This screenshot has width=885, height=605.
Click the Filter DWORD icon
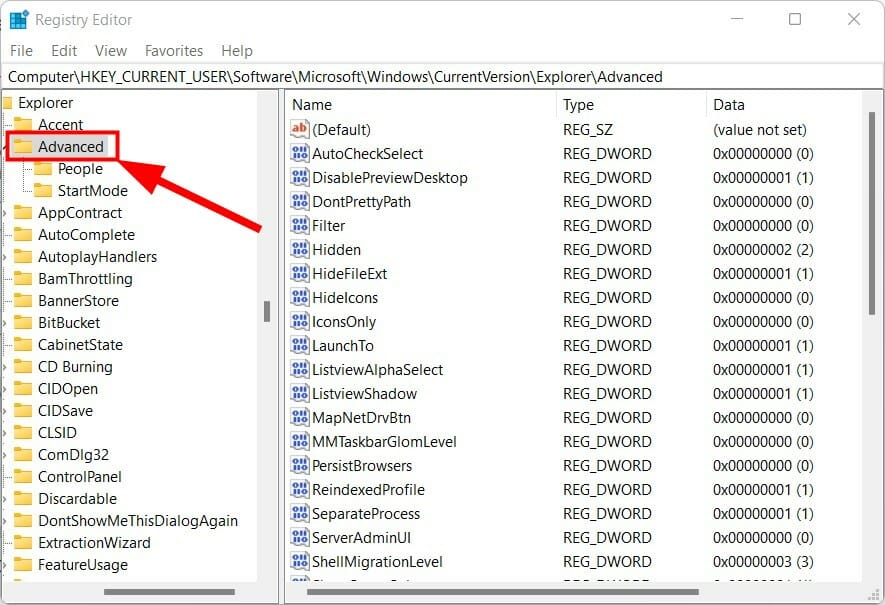click(300, 225)
